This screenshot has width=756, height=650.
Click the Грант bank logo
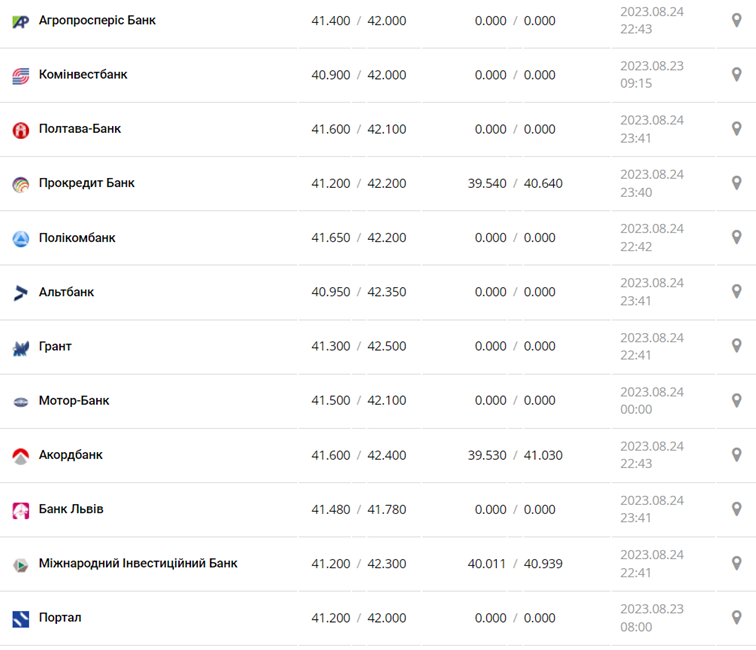click(x=21, y=347)
